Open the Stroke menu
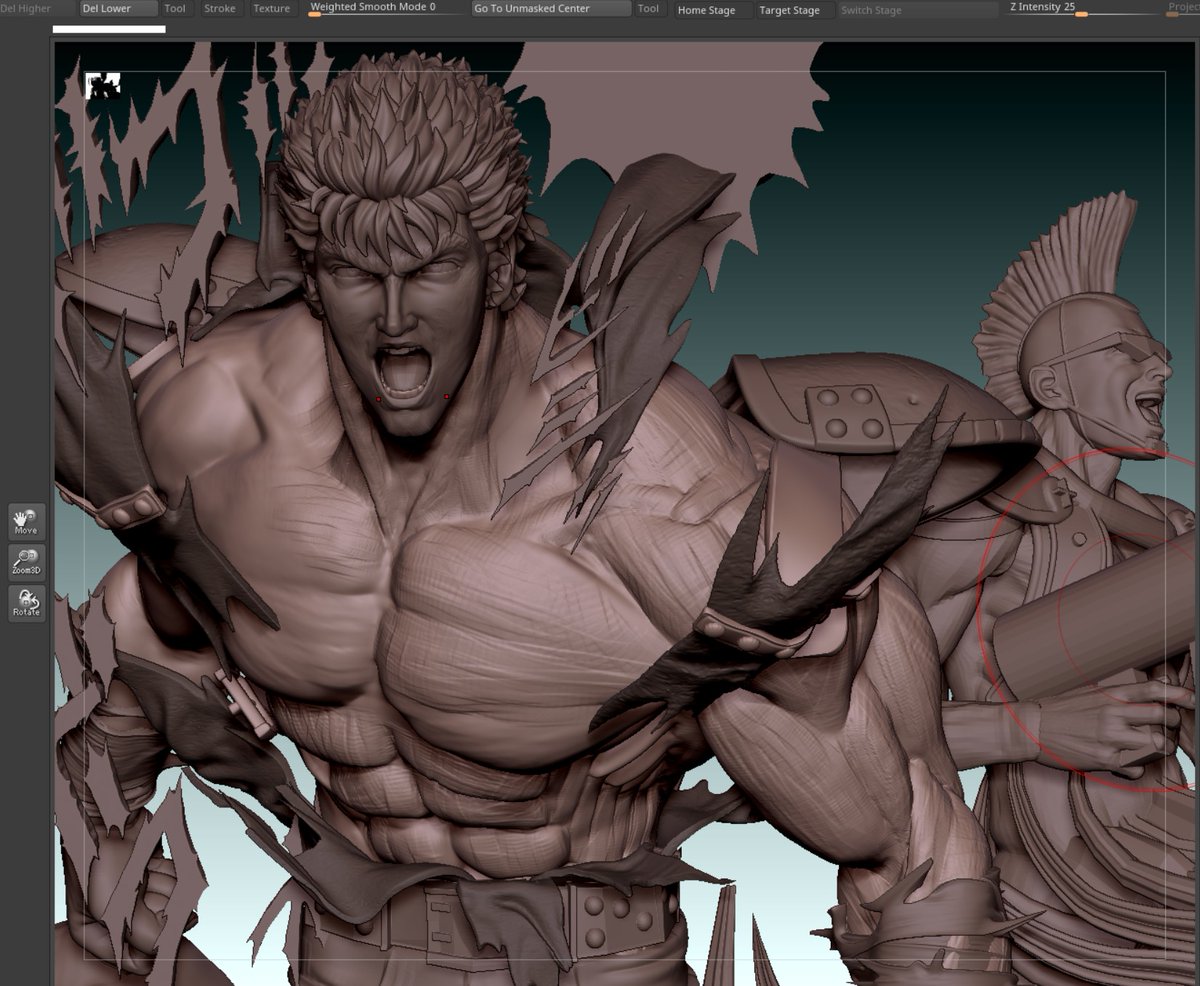 (220, 8)
